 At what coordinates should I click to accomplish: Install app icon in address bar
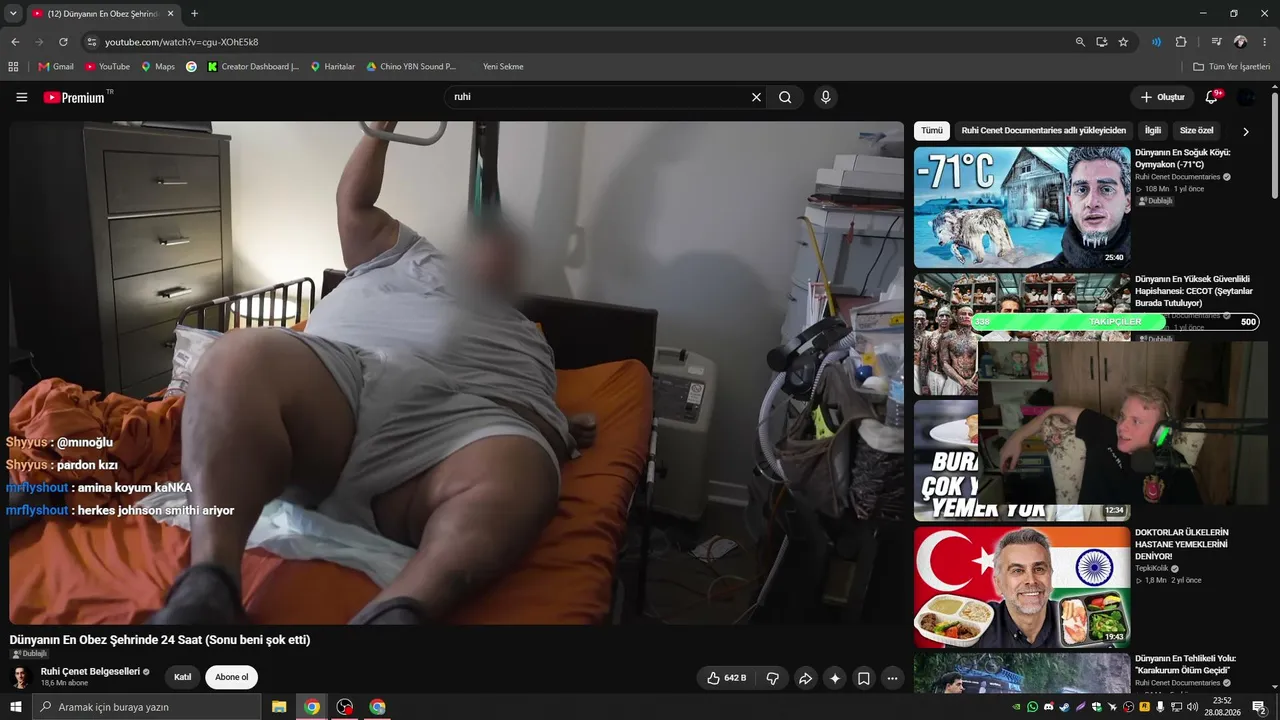click(x=1102, y=42)
